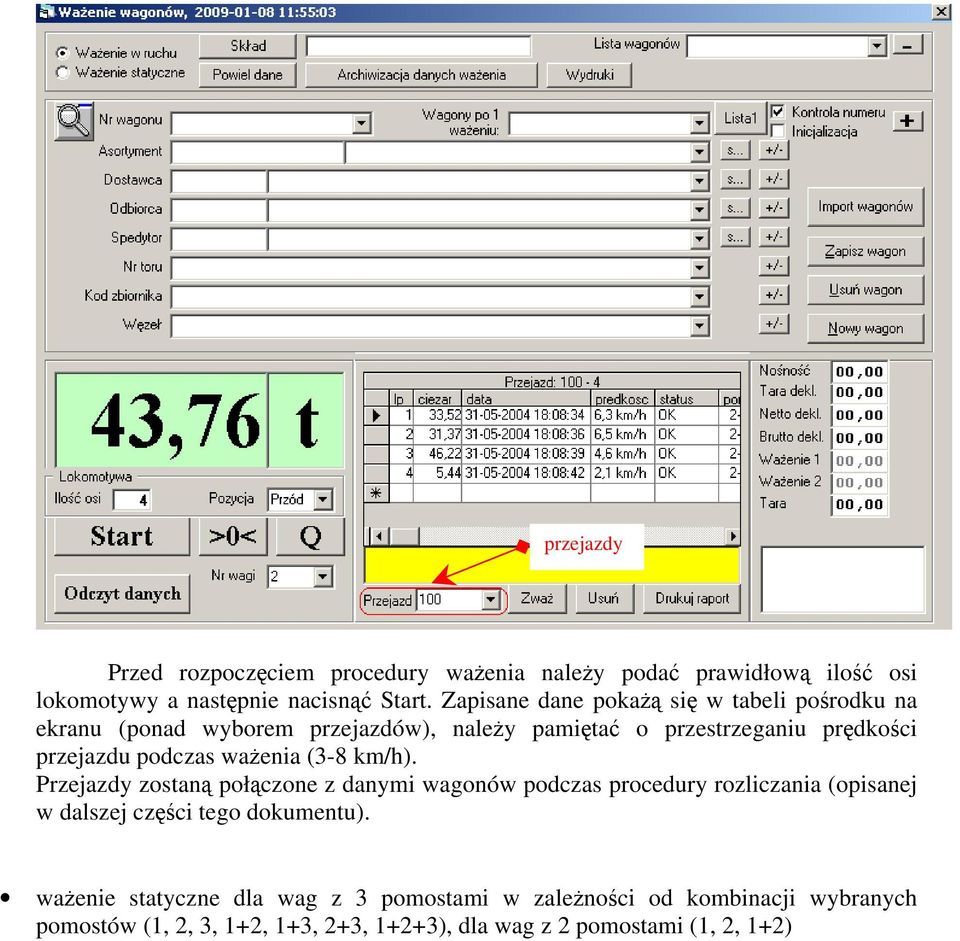Click the Nowy wagon button
Image resolution: width=960 pixels, height=941 pixels.
tap(865, 329)
